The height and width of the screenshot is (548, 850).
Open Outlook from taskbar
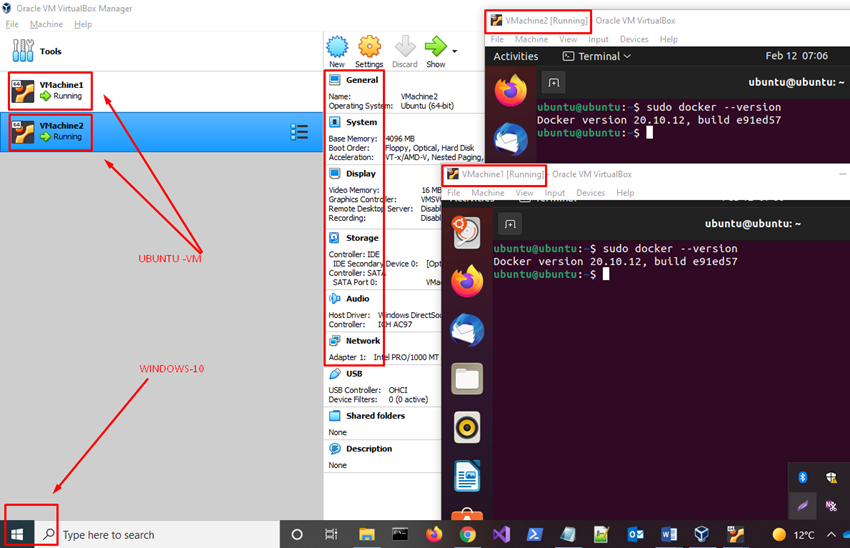635,534
